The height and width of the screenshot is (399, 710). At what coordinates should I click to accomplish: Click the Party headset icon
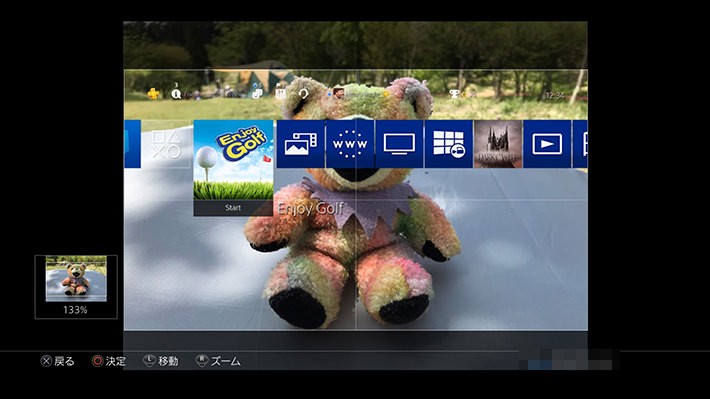pyautogui.click(x=303, y=94)
